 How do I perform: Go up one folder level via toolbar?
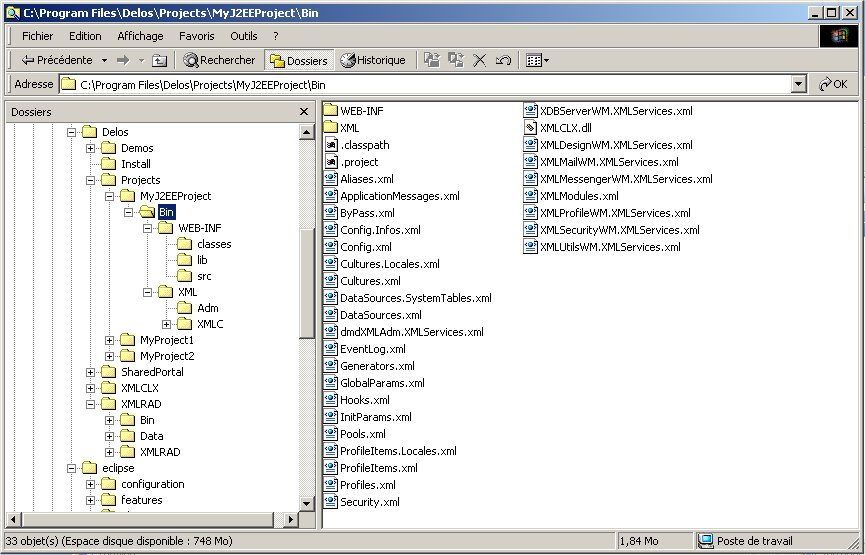[159, 60]
